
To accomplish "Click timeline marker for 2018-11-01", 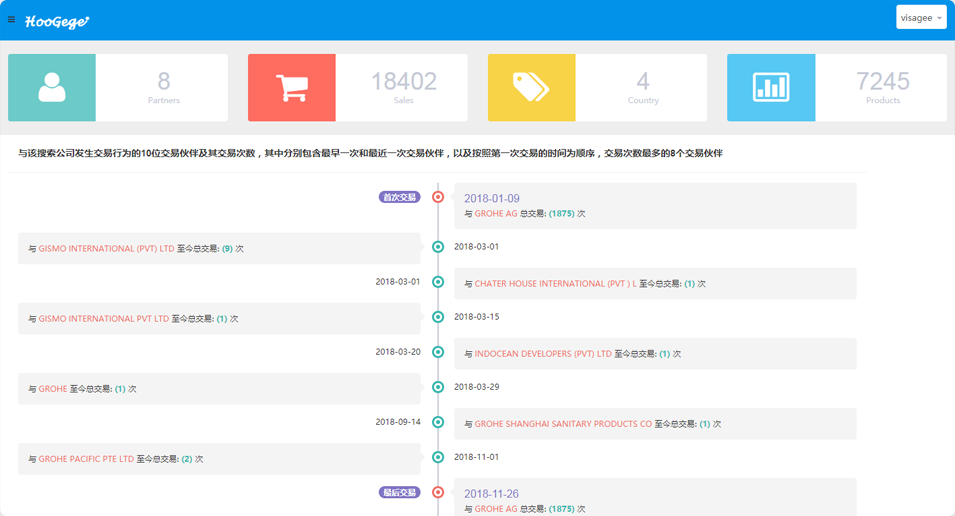I will [438, 457].
